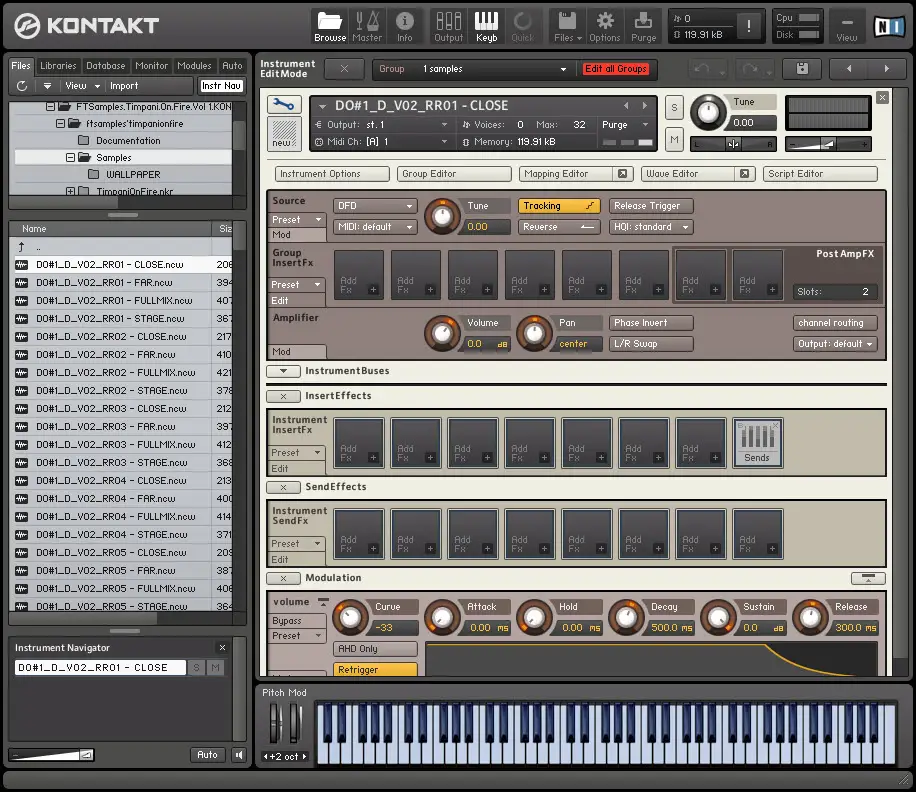Click the Instrument Navigator name field
Viewport: 916px width, 792px height.
100,668
